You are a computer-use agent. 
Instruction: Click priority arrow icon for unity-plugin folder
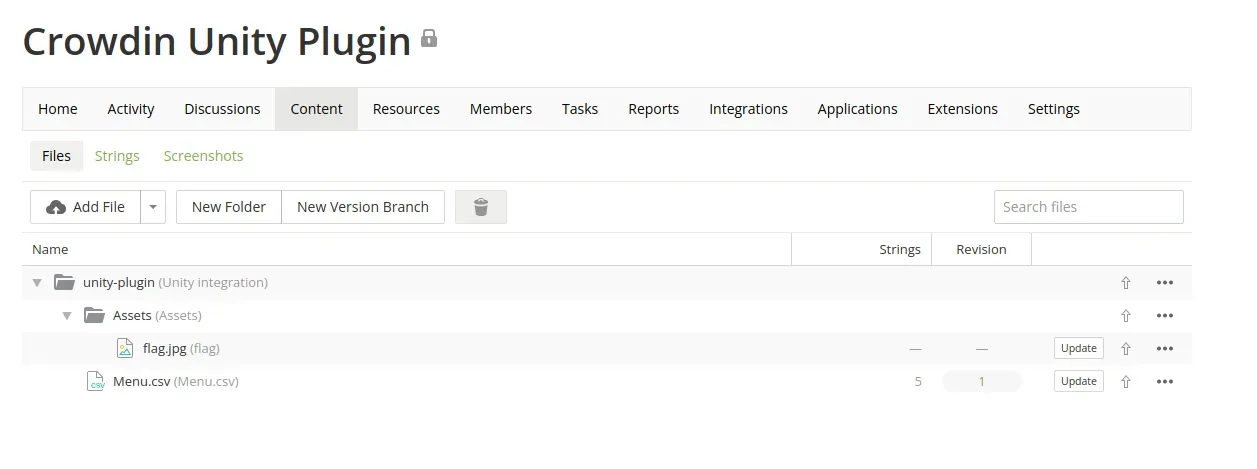1126,283
